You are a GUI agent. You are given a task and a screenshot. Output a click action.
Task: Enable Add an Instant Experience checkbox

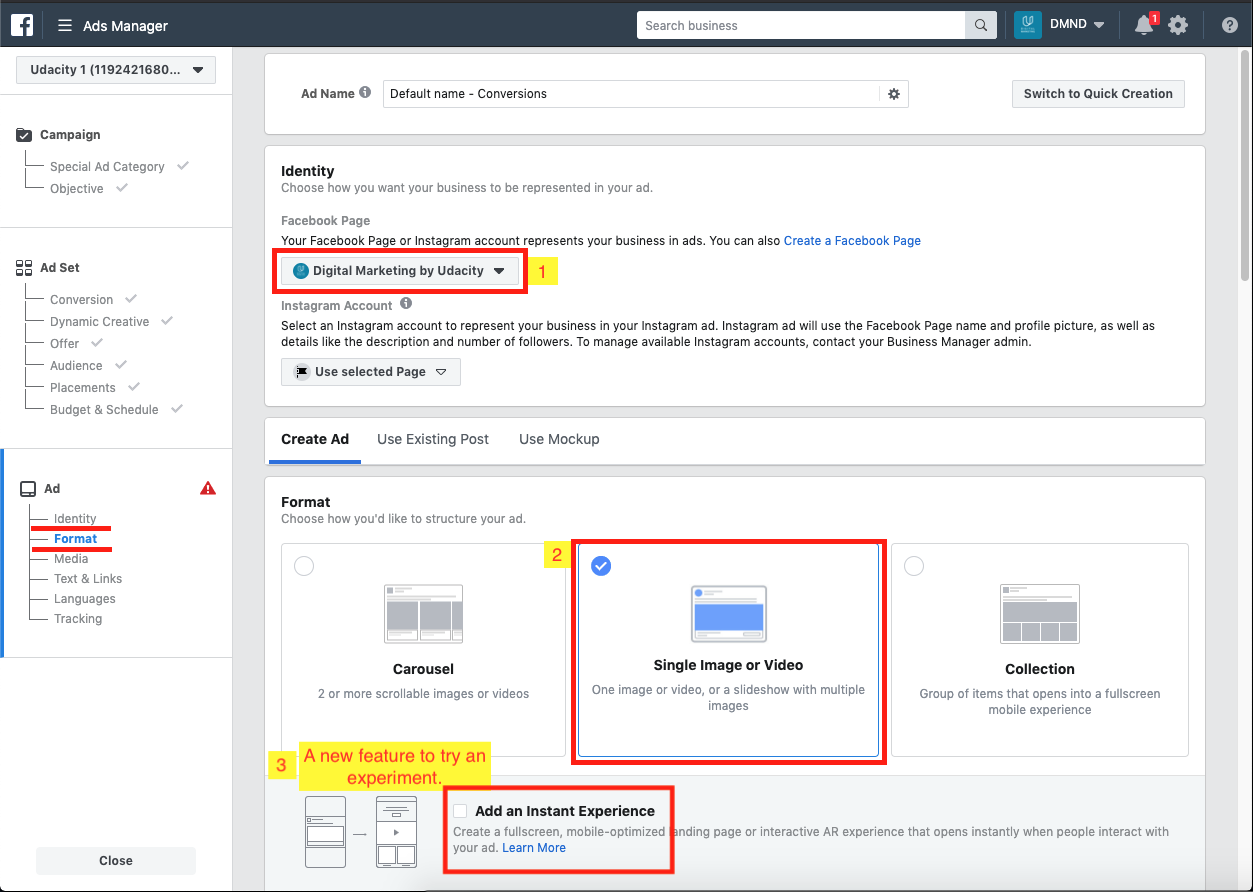tap(460, 811)
